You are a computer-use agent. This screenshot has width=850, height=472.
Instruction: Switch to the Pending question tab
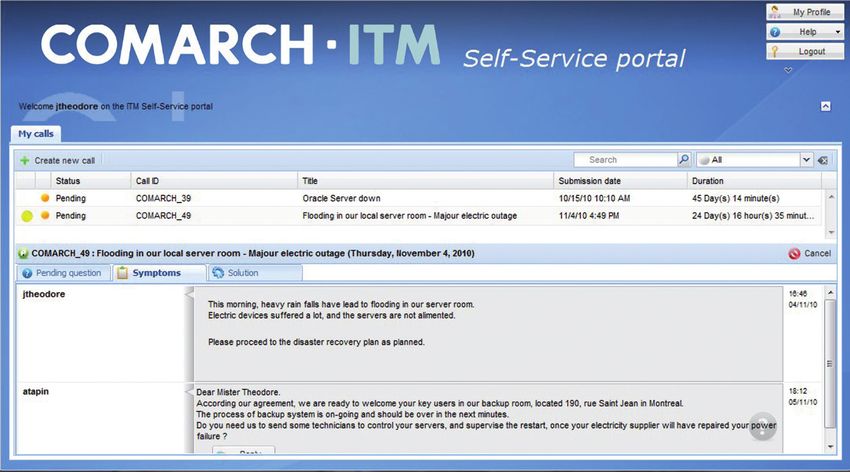point(63,273)
